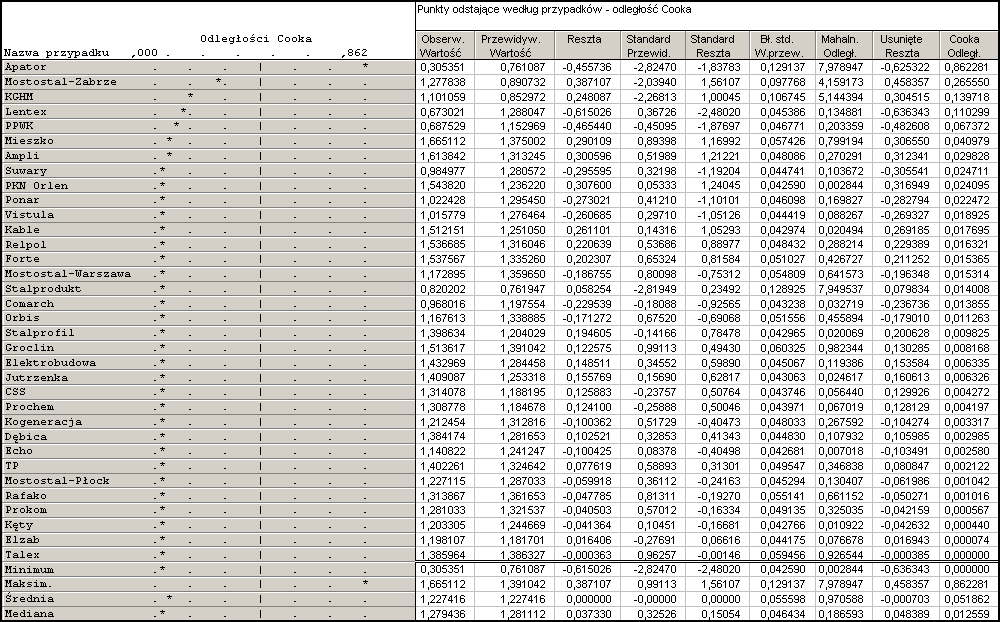Click the Przewidyw. Wartość column header
Image resolution: width=1000 pixels, height=622 pixels.
[515, 46]
